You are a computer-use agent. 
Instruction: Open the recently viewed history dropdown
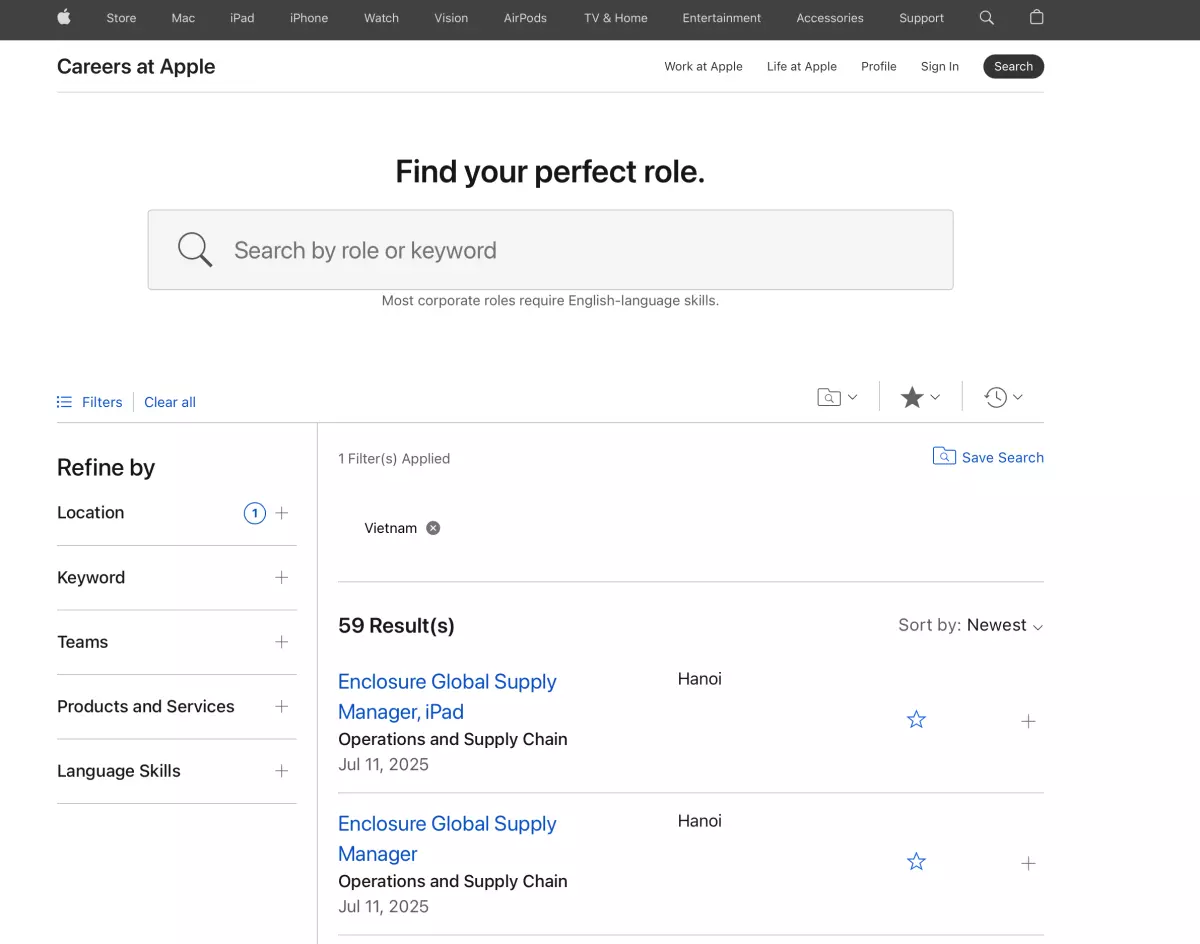coord(1003,397)
